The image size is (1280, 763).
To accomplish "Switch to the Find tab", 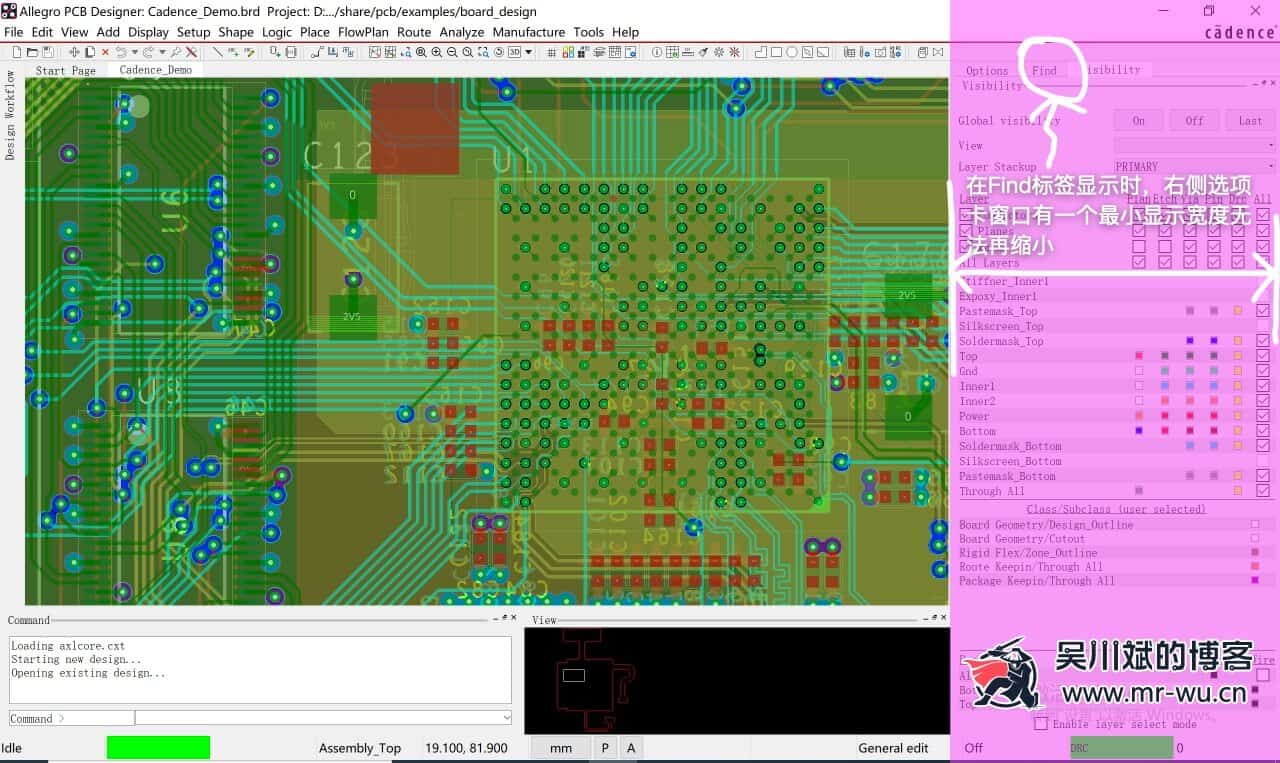I will tap(1044, 70).
